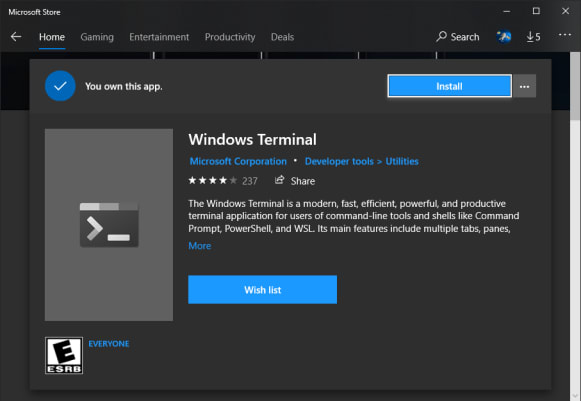
Task: Click the Share icon
Action: [x=279, y=180]
